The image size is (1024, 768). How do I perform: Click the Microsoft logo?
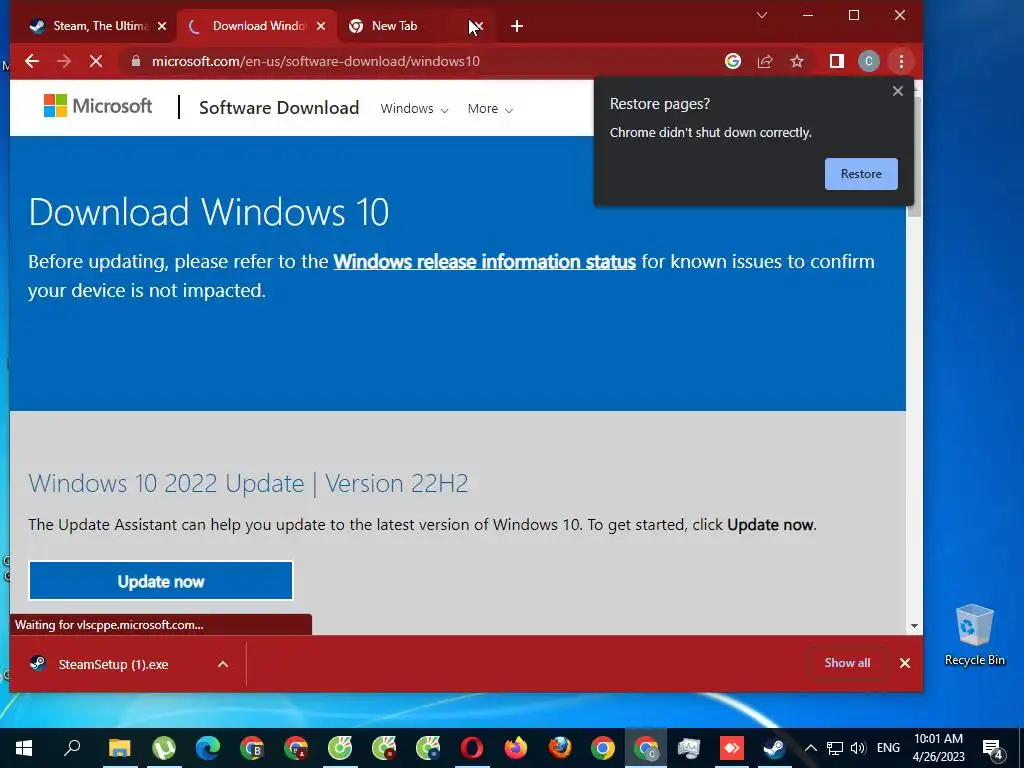[98, 106]
